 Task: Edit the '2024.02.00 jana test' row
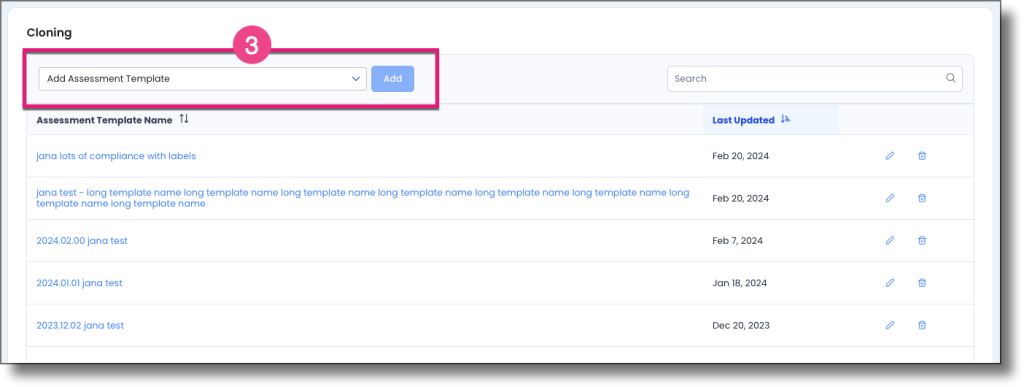coord(889,240)
